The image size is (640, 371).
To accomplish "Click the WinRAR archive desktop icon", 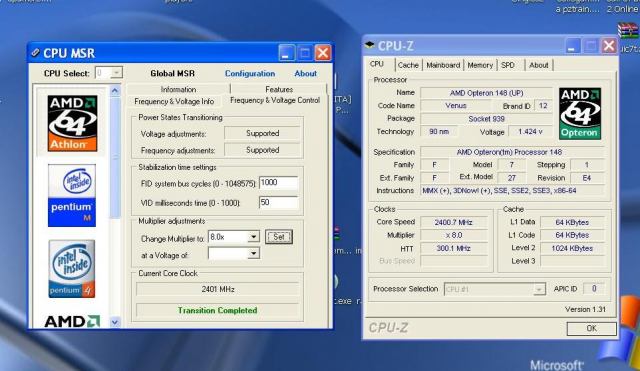I will (628, 31).
